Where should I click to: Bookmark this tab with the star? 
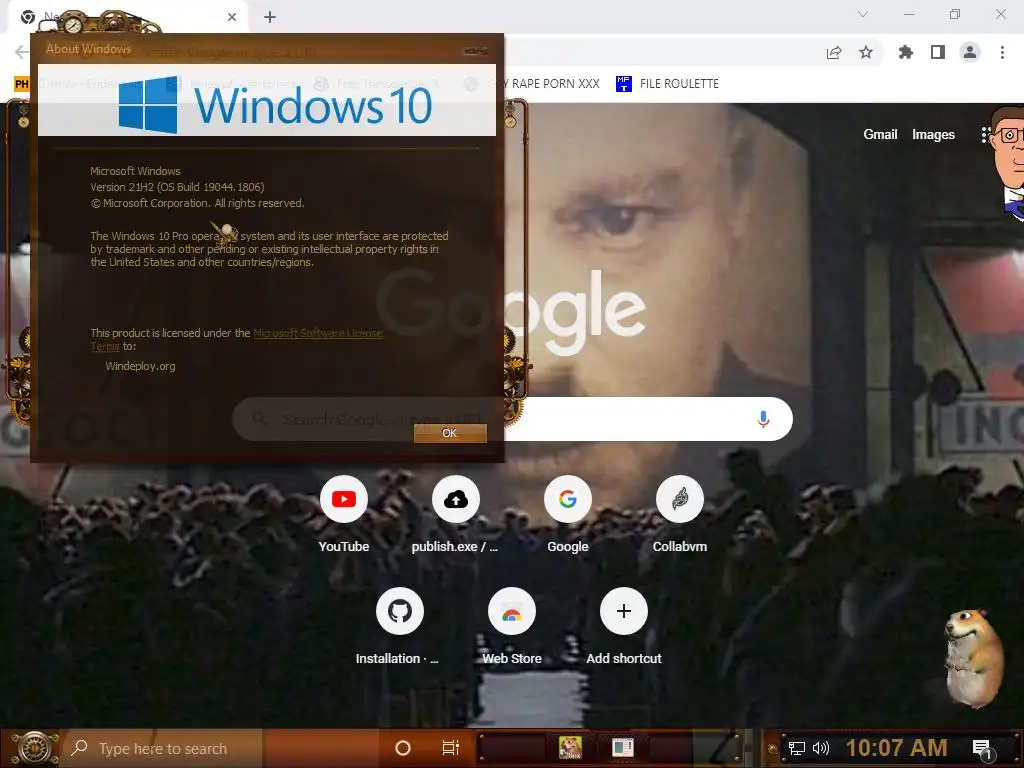coord(866,52)
